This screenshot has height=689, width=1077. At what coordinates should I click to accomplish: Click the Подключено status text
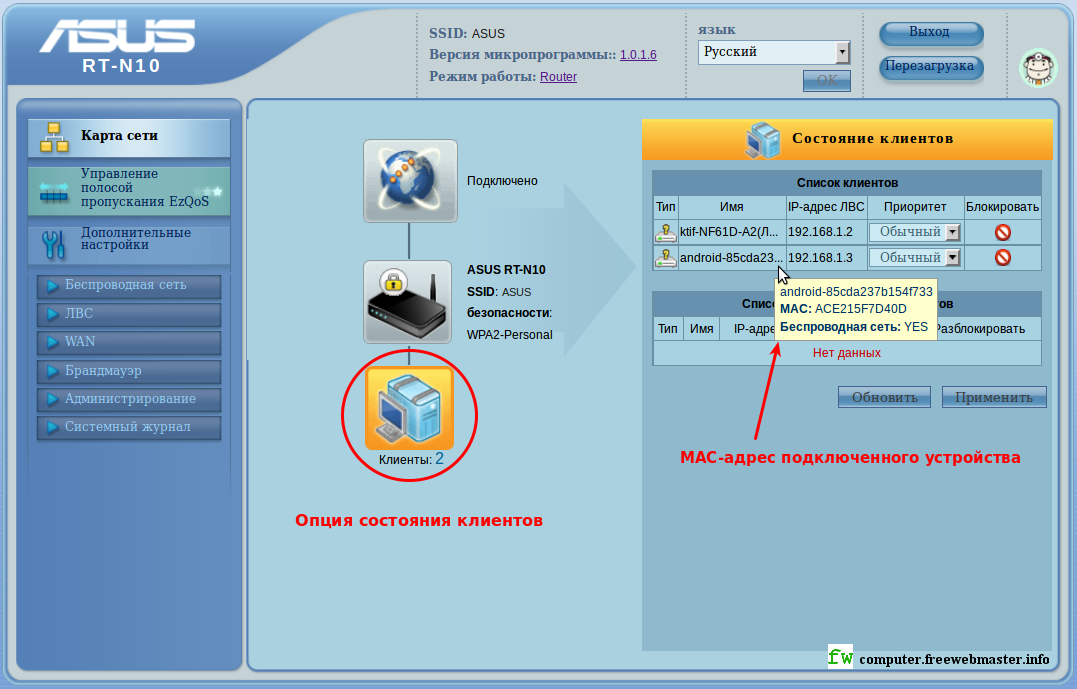[502, 181]
